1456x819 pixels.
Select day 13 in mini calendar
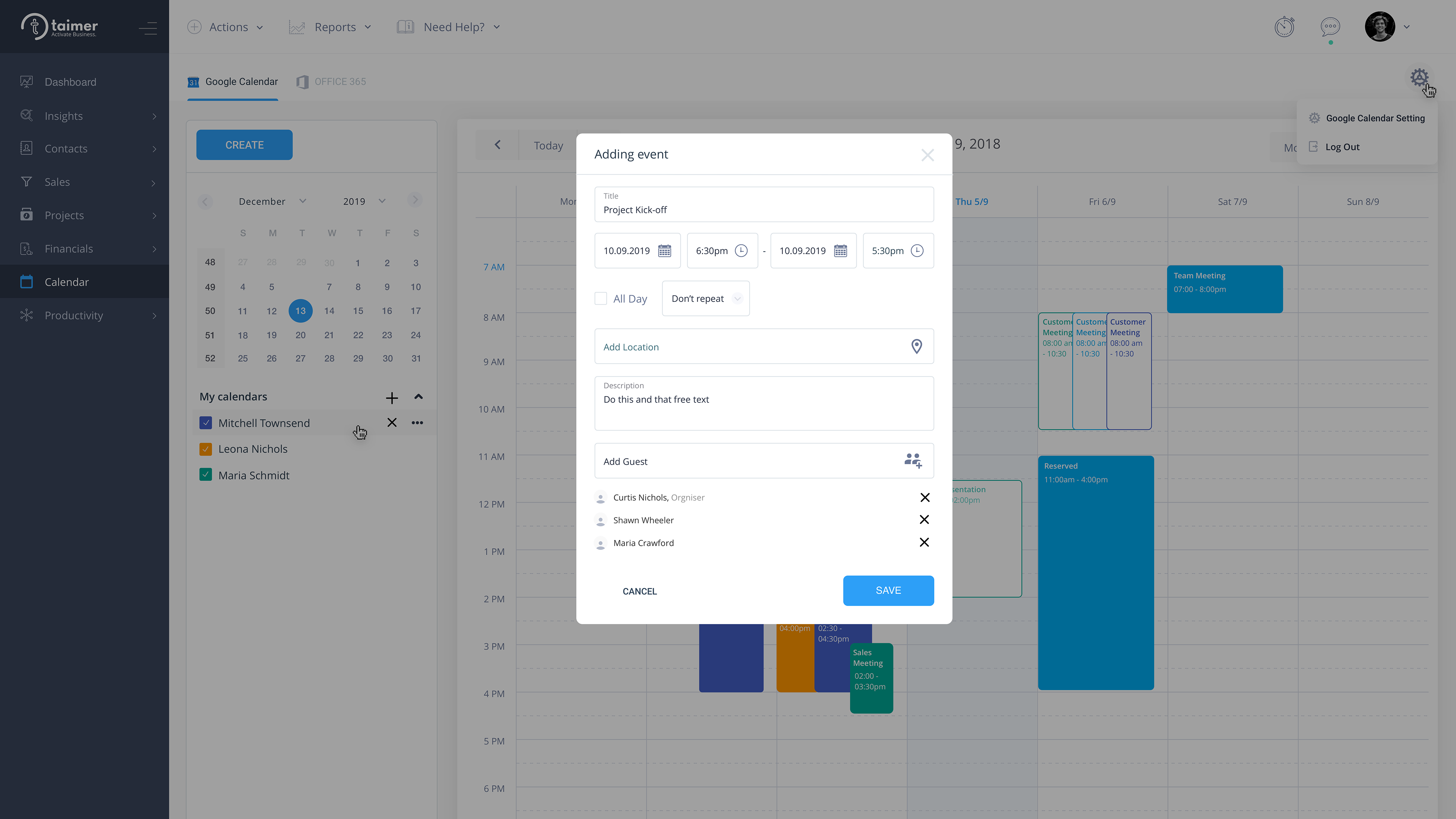click(x=300, y=311)
